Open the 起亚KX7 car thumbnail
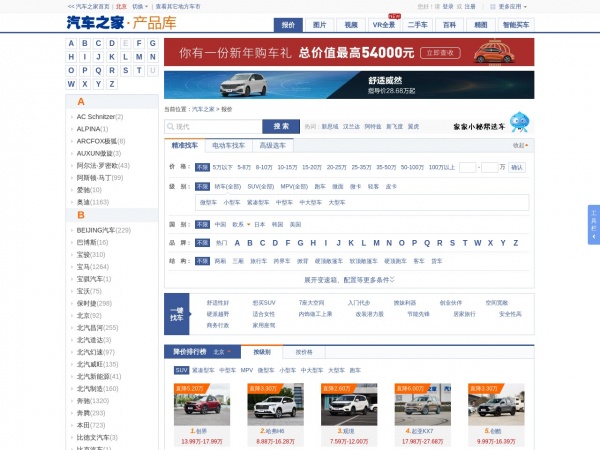Viewport: 600px width, 450px height. [423, 404]
